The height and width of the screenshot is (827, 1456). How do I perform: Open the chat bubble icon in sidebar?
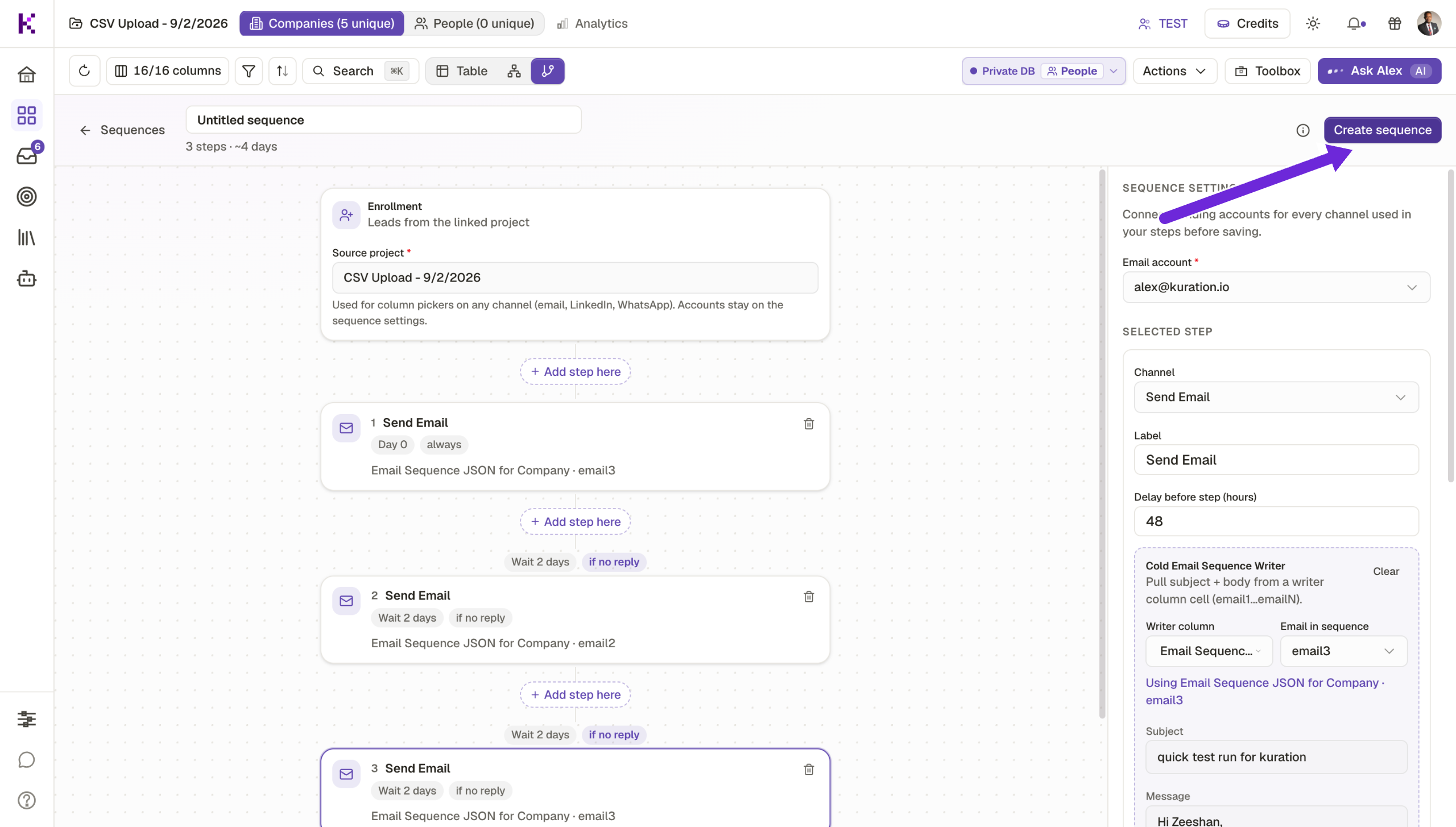26,760
